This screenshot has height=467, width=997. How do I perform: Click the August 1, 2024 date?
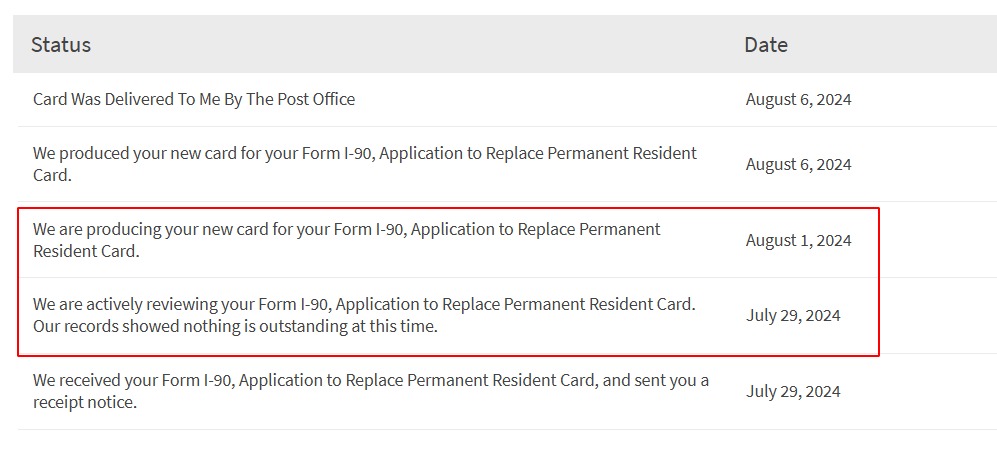pos(799,240)
